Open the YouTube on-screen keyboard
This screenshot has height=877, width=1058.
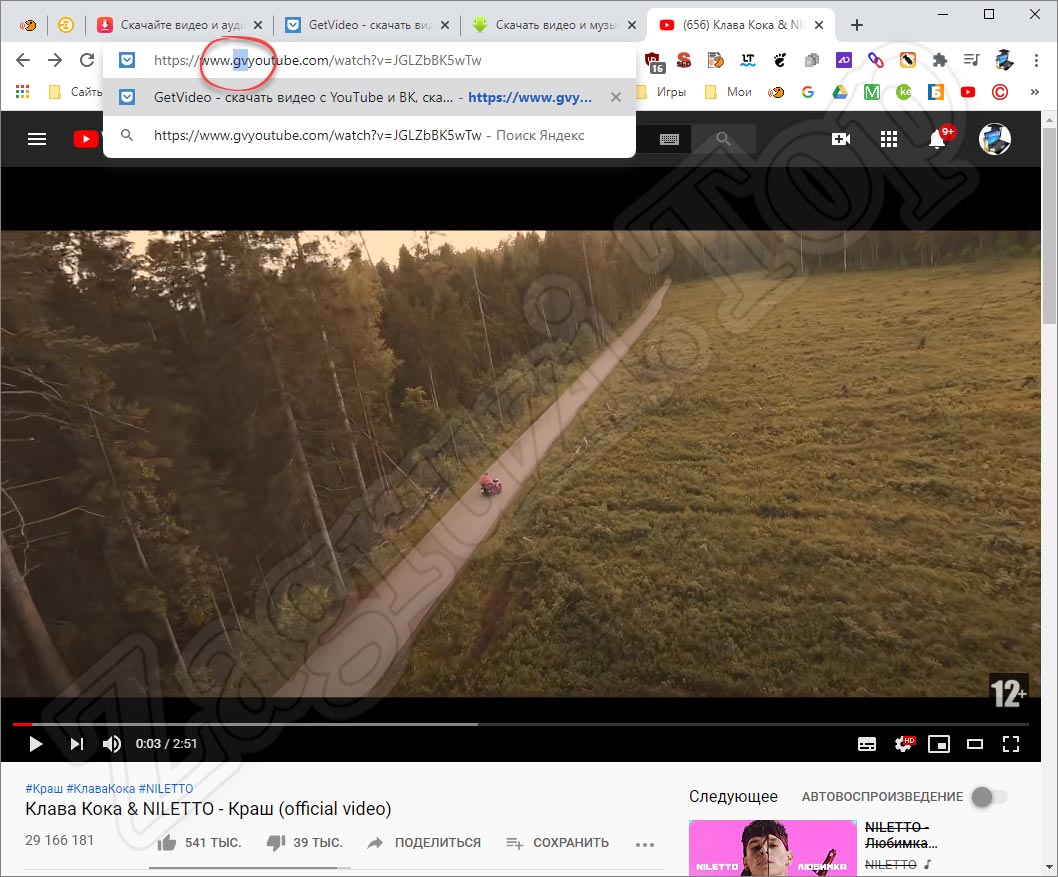pyautogui.click(x=669, y=139)
